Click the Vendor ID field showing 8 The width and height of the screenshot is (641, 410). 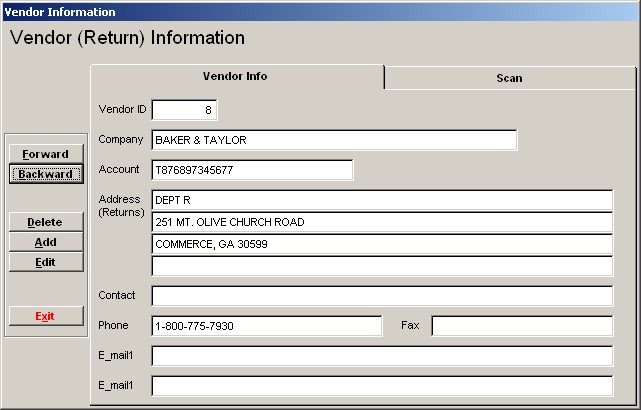pos(184,110)
